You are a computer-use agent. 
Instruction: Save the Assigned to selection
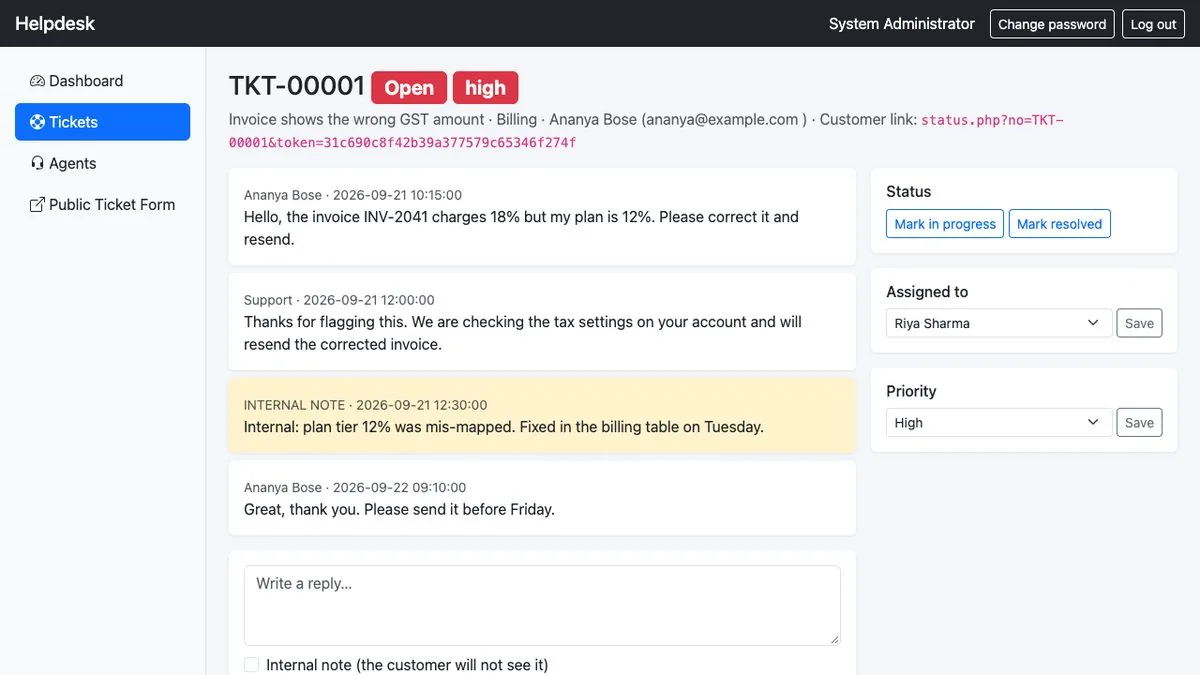1139,323
